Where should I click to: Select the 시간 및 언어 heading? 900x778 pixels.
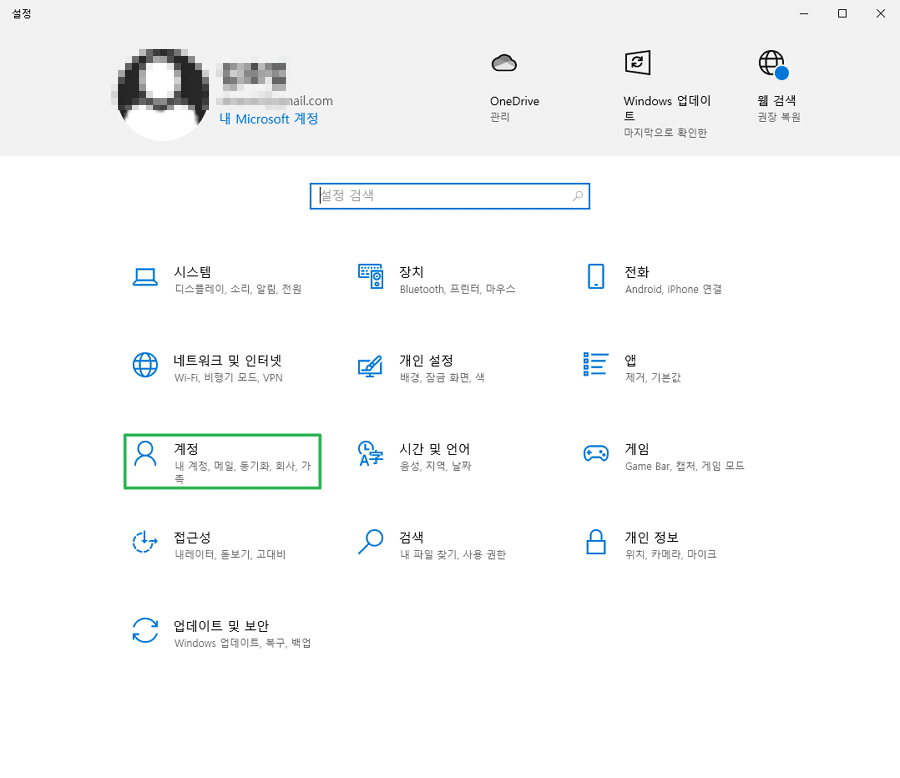tap(435, 448)
